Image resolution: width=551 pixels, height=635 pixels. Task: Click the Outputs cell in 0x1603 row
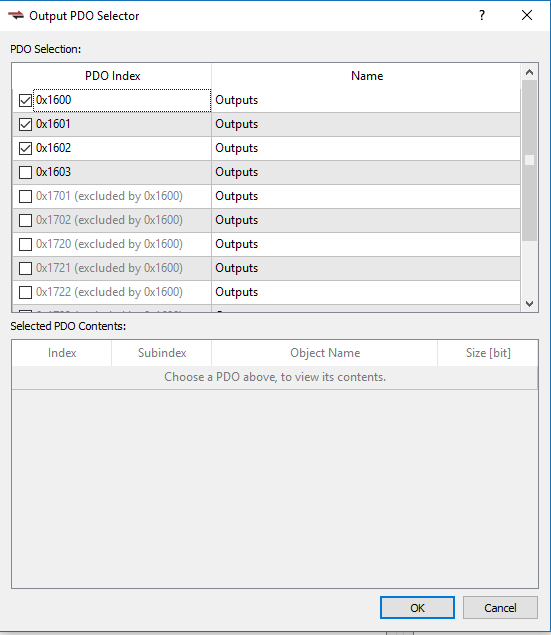click(366, 172)
